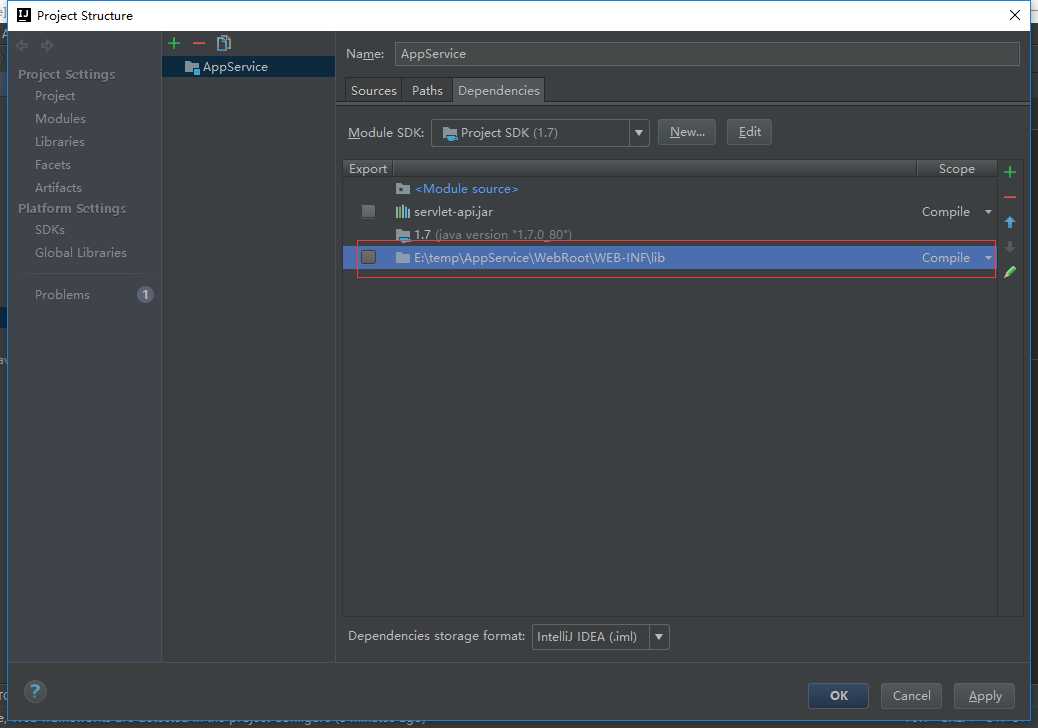1038x728 pixels.
Task: Click the module Name input field
Action: [707, 54]
